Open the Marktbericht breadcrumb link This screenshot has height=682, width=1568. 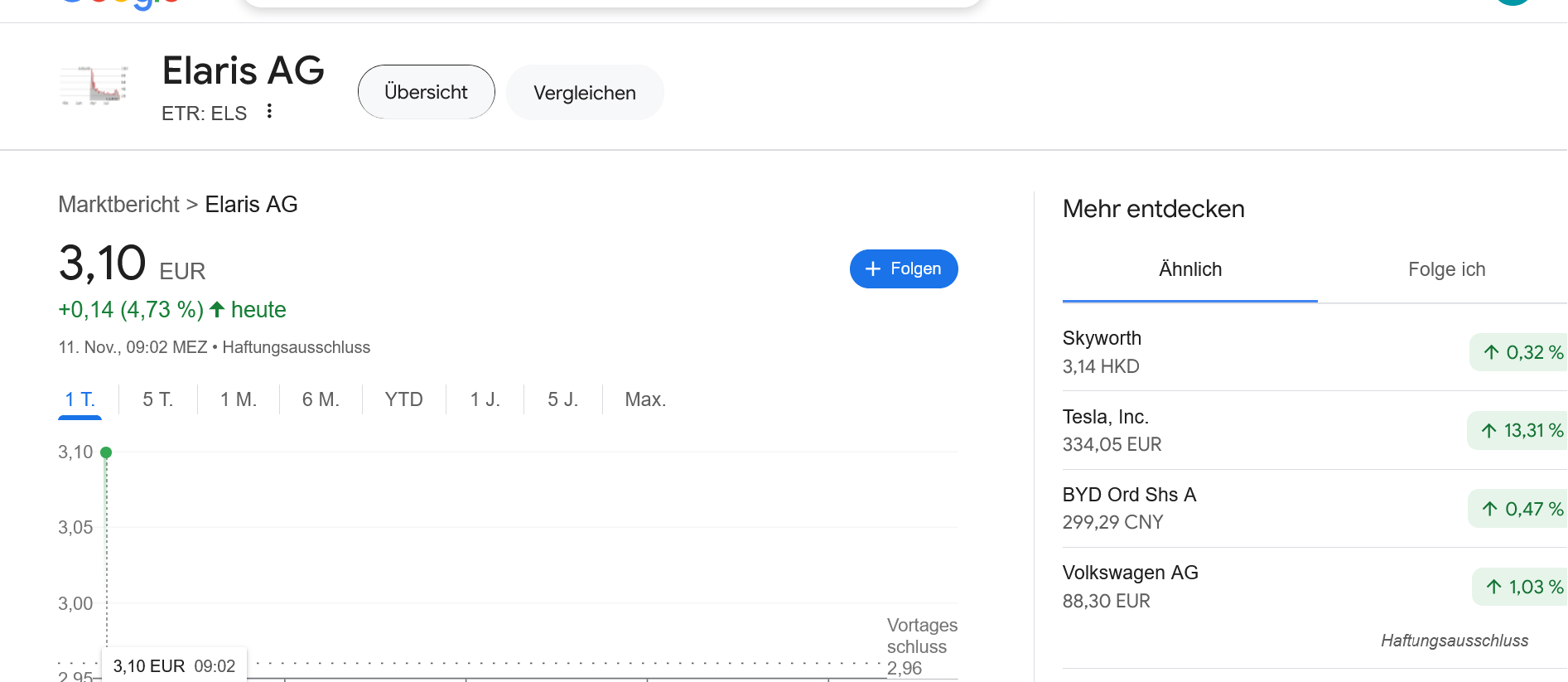(118, 205)
